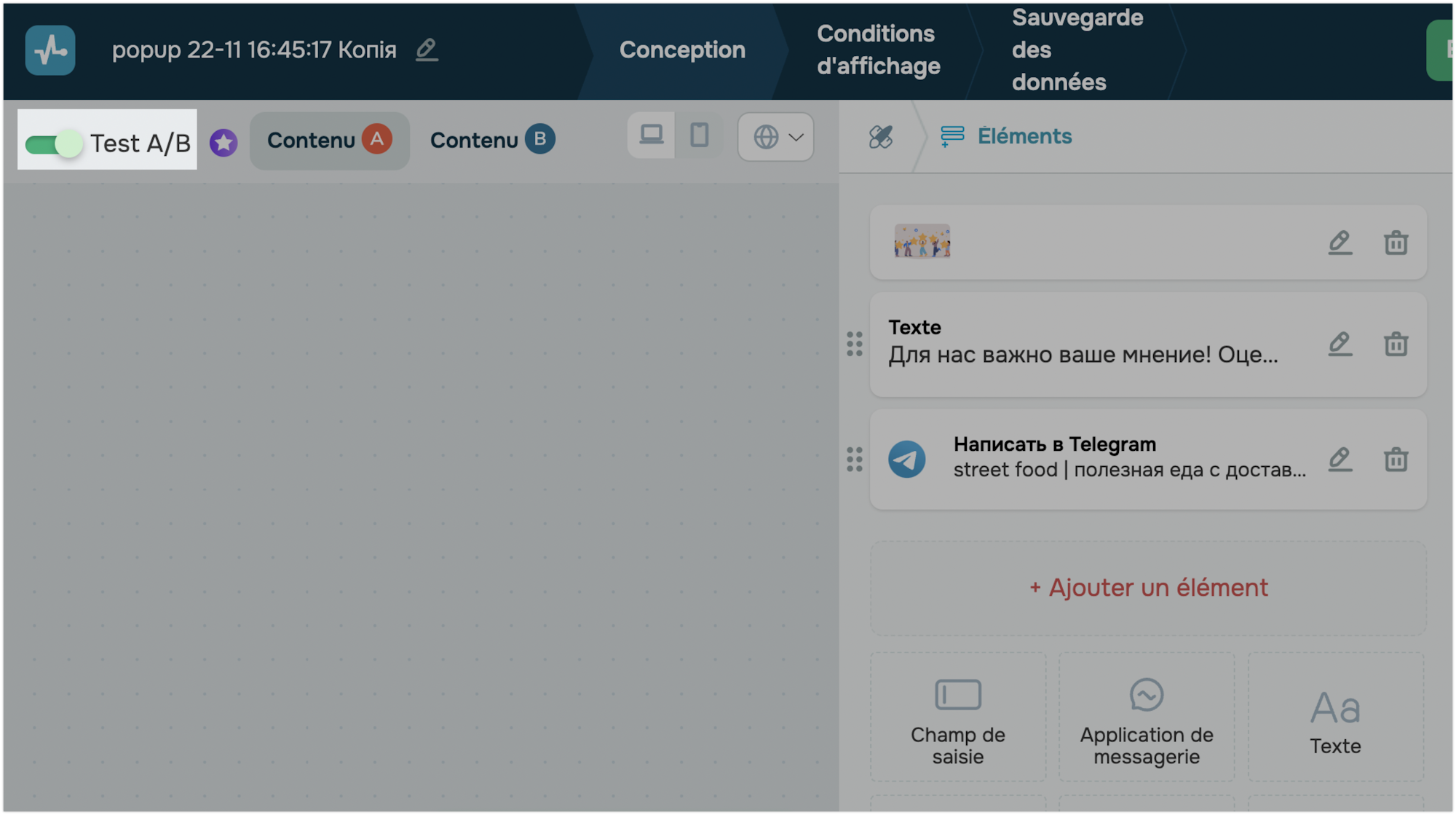Screen dimensions: 1456x815
Task: Switch to Contenu B variant
Action: tap(492, 141)
